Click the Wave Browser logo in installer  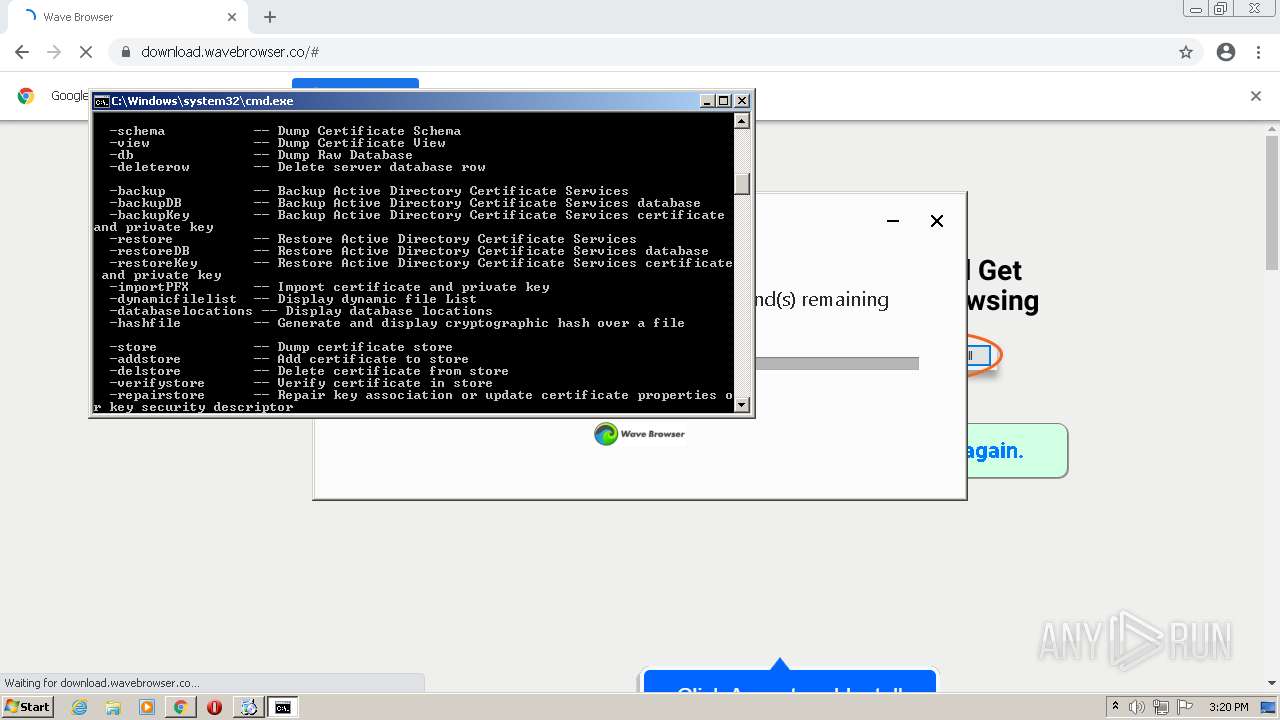(x=640, y=434)
